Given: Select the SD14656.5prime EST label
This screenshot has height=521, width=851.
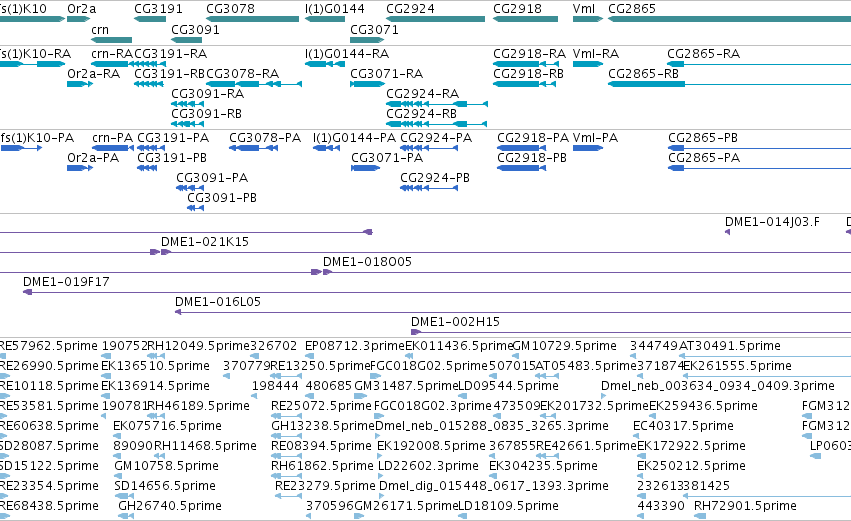Looking at the screenshot, I should tap(165, 486).
